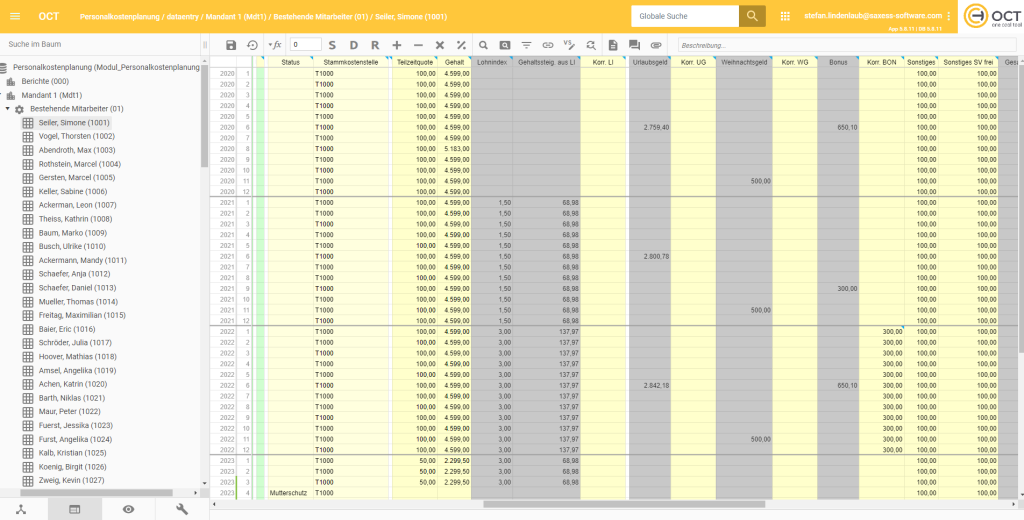The width and height of the screenshot is (1024, 520).
Task: Click the Globale Suche search button
Action: coord(752,16)
